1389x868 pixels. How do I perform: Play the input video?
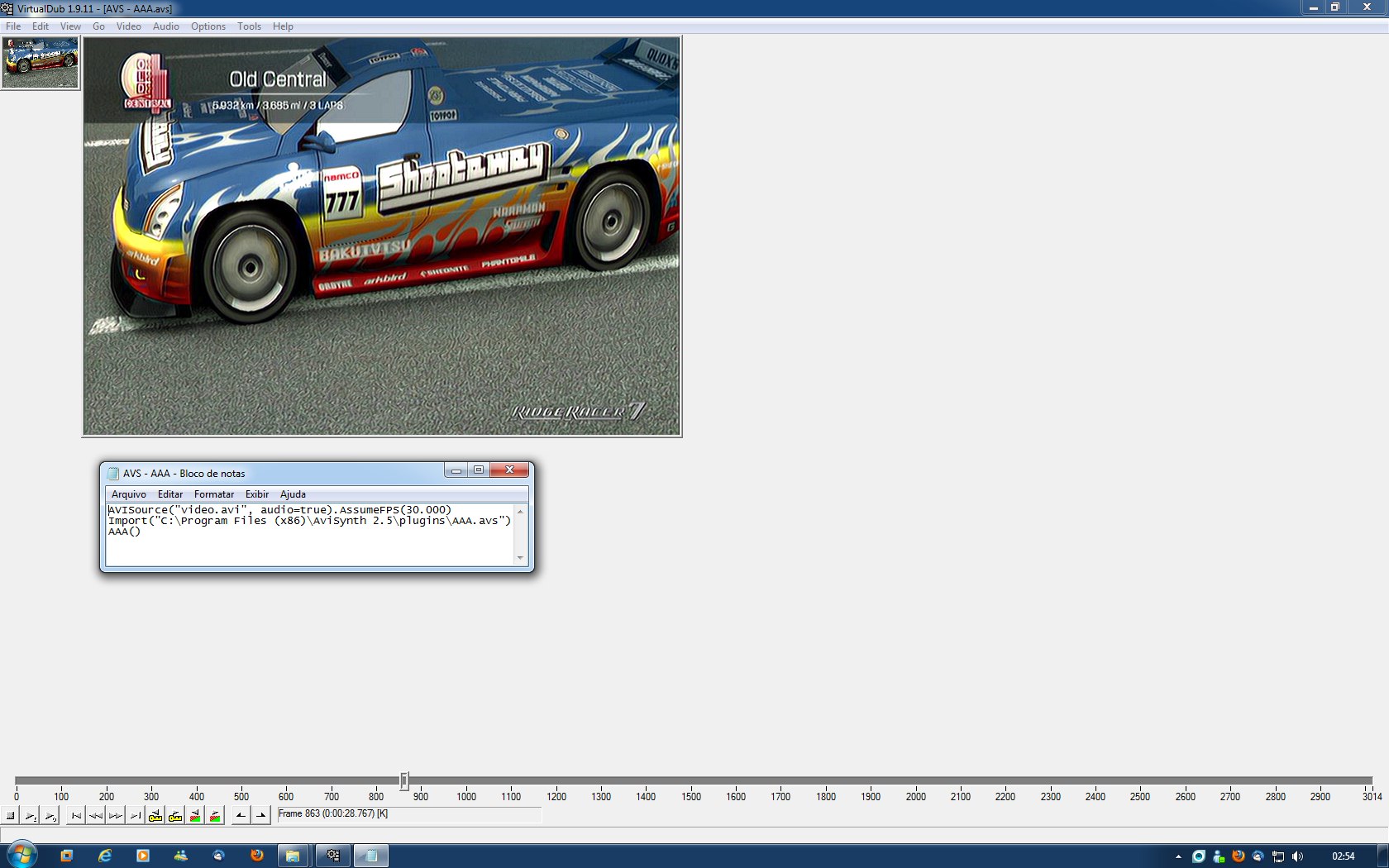click(30, 816)
